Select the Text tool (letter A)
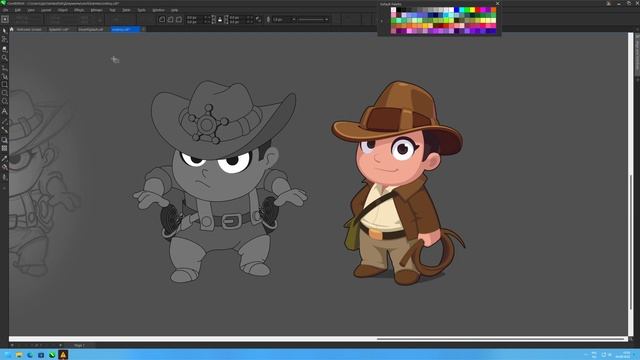 (x=4, y=111)
